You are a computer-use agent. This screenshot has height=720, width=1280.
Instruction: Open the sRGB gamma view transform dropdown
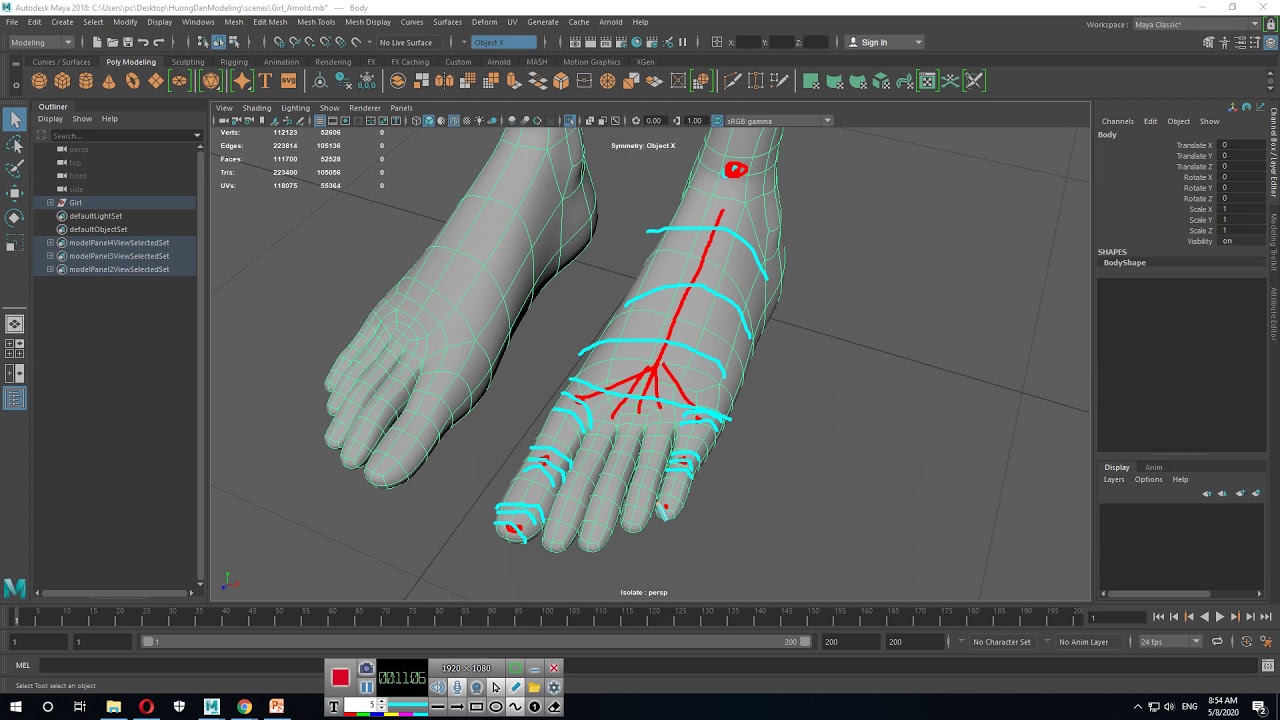click(x=779, y=121)
